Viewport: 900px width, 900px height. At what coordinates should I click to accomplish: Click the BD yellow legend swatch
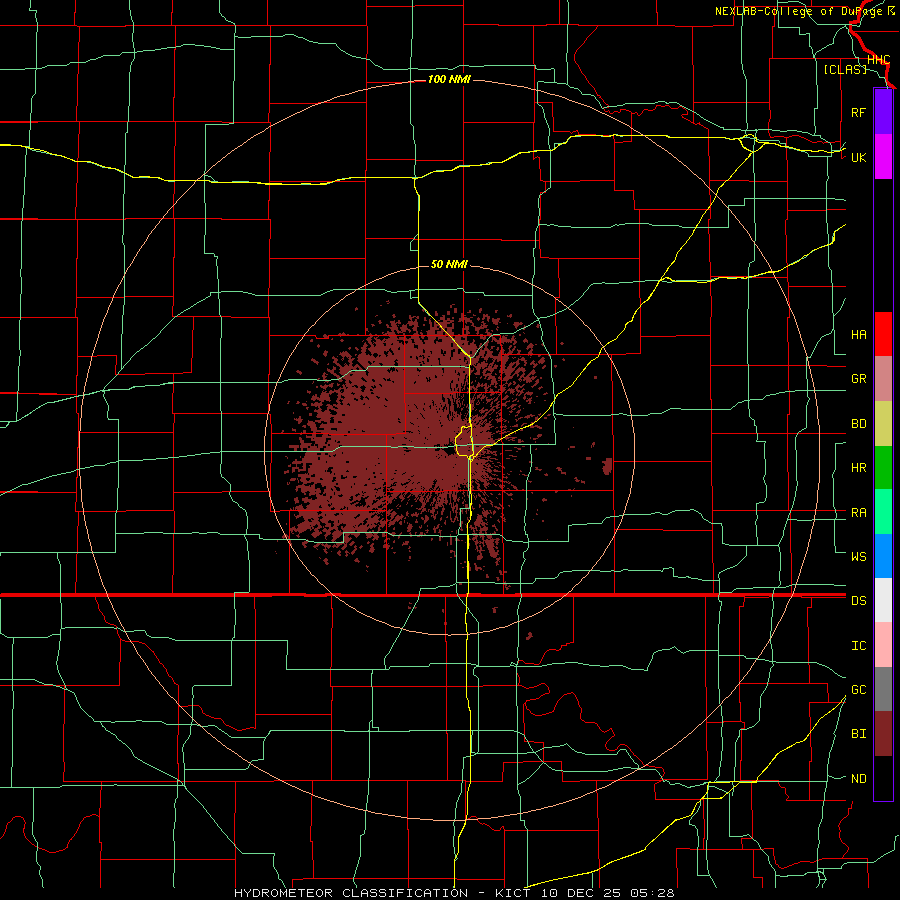(883, 423)
